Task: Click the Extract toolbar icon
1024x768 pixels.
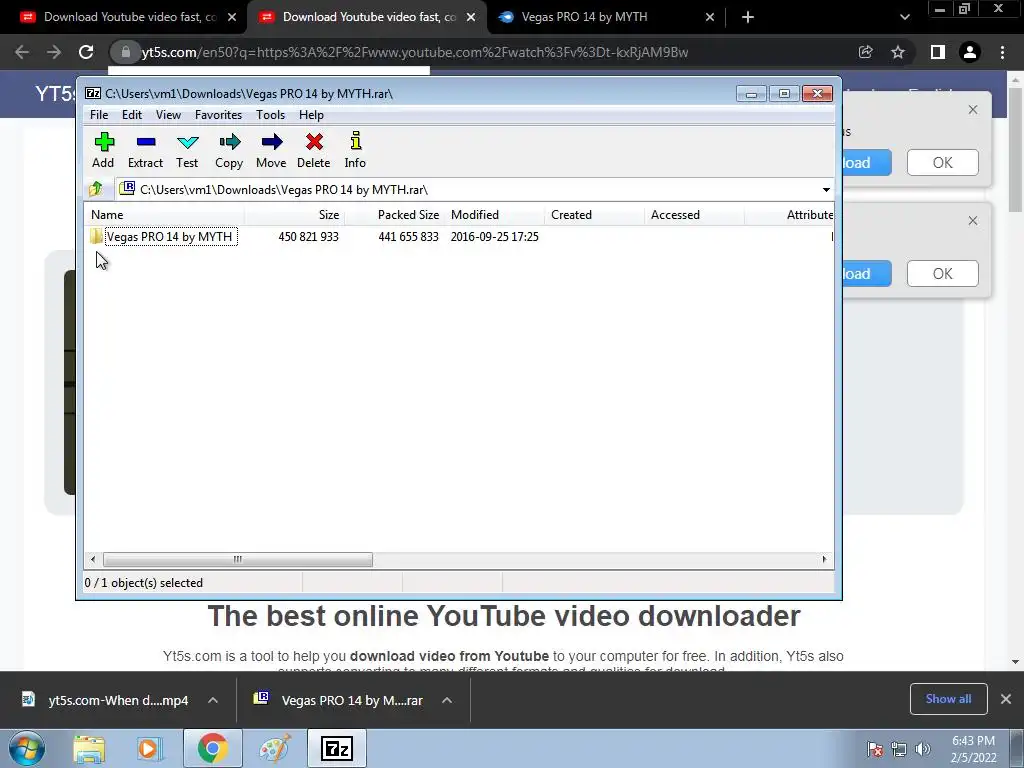Action: point(145,150)
